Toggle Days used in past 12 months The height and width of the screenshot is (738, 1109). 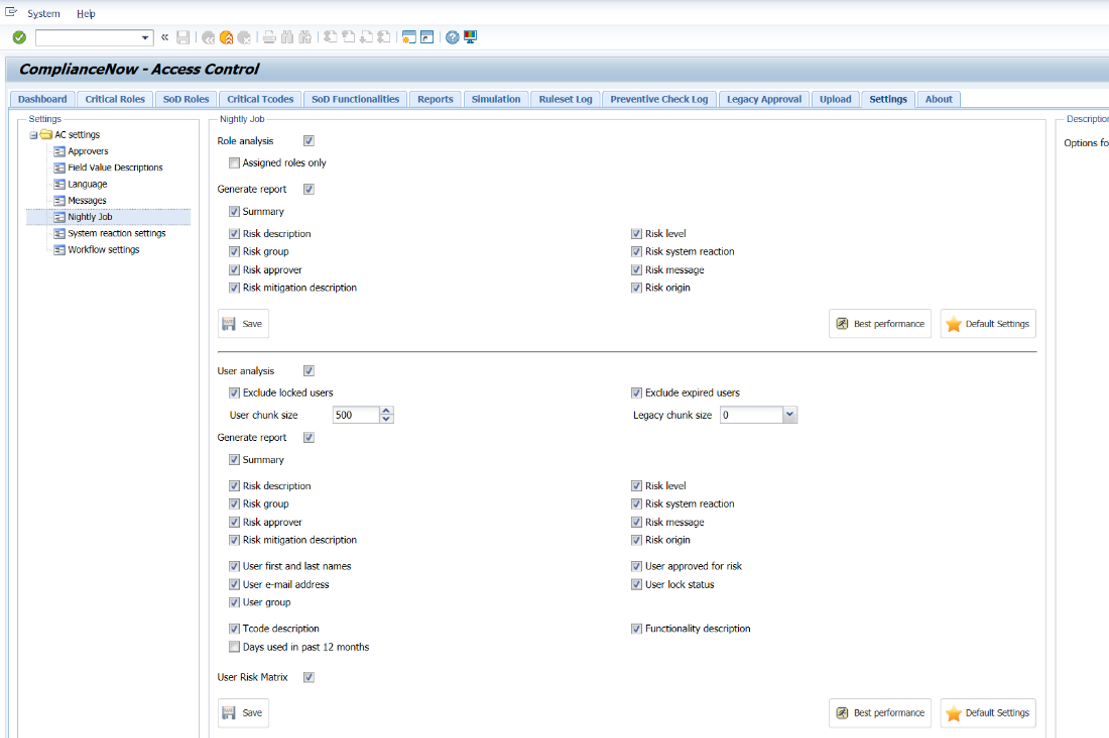[234, 647]
